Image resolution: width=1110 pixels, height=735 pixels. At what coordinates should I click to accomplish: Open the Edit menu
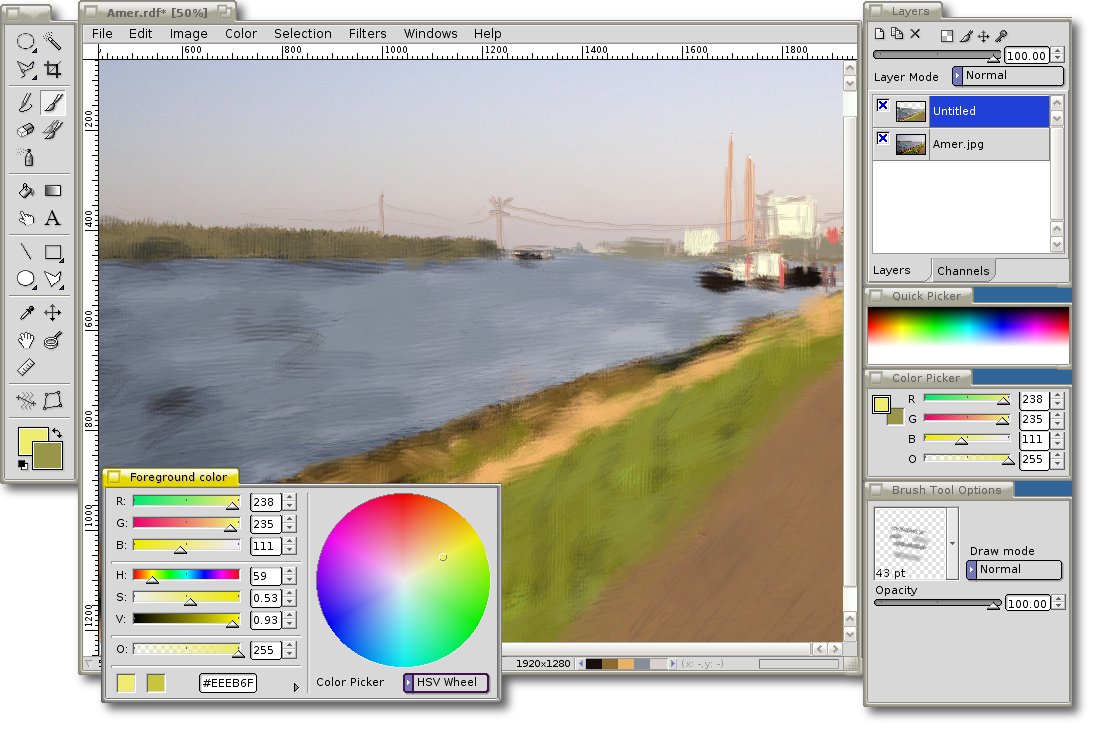(x=140, y=33)
